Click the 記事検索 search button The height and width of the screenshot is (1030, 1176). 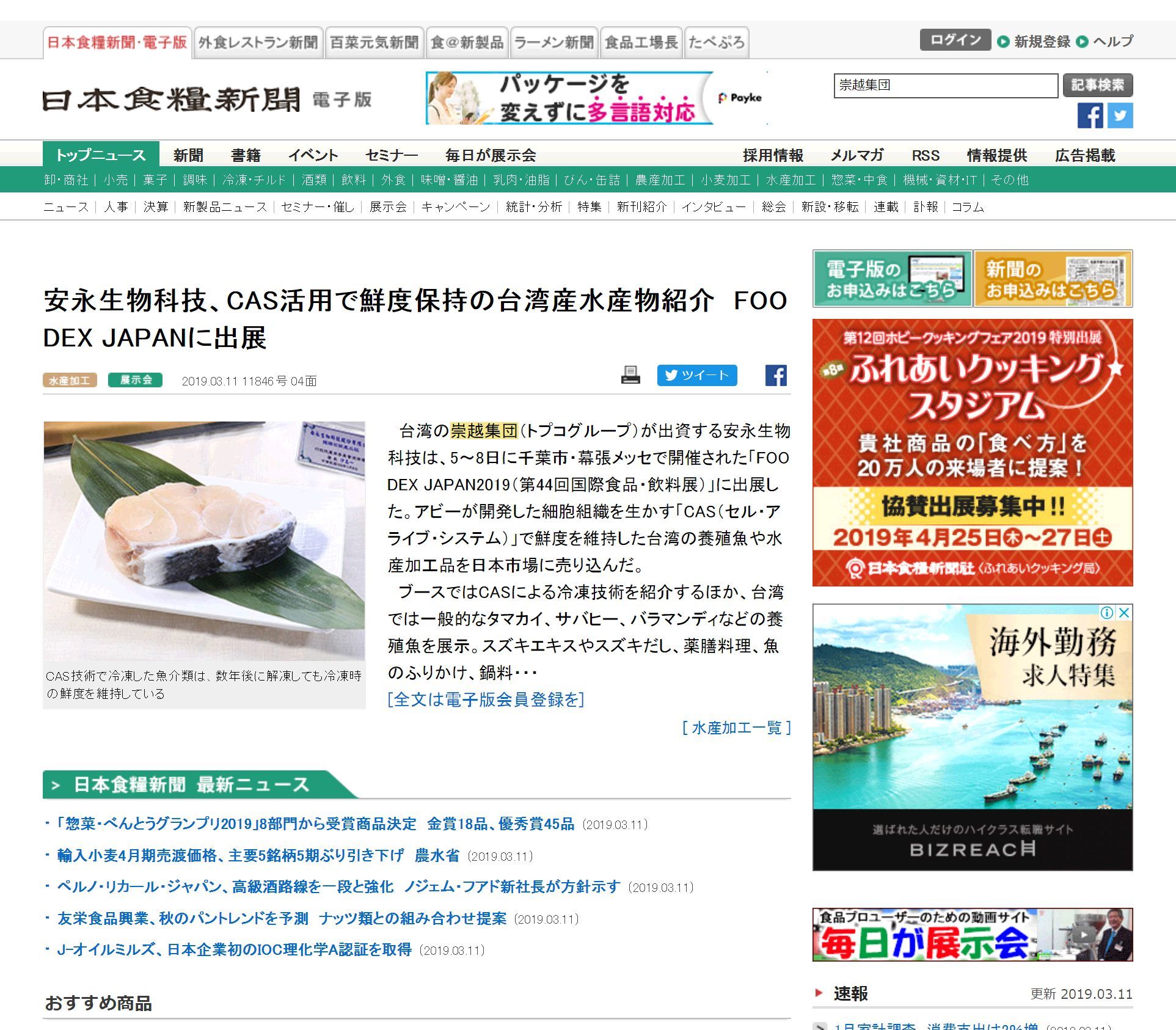point(1097,85)
